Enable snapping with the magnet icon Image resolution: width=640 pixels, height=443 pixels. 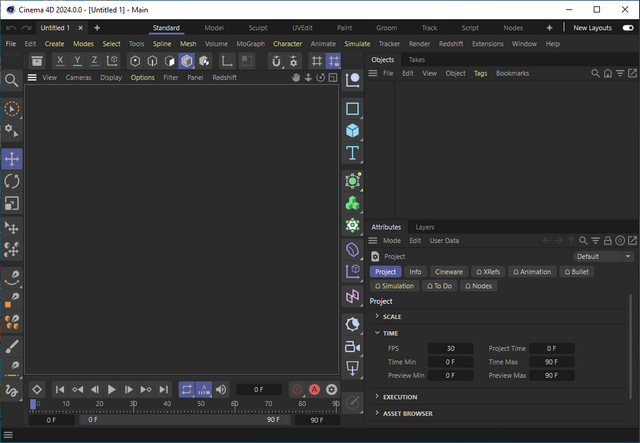276,61
